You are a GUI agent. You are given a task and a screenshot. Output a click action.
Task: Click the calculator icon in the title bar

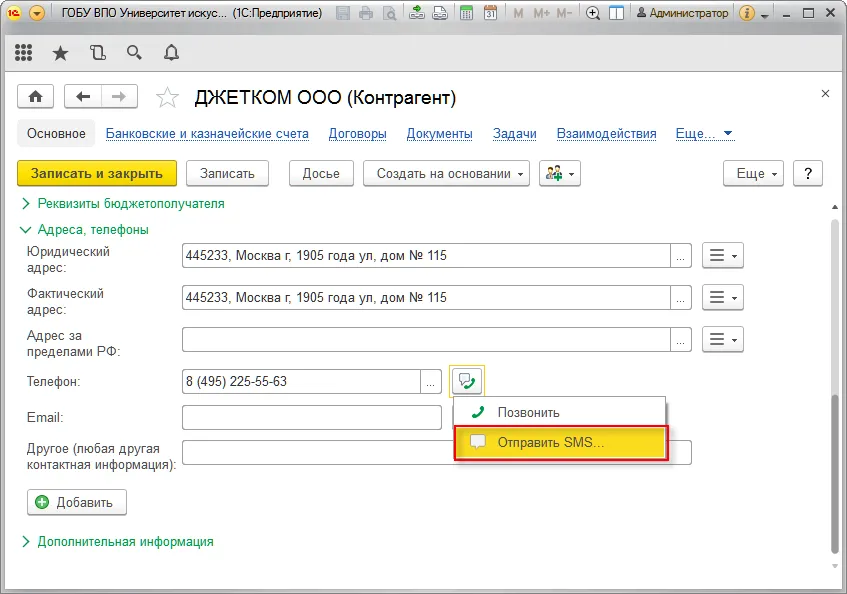tap(466, 13)
